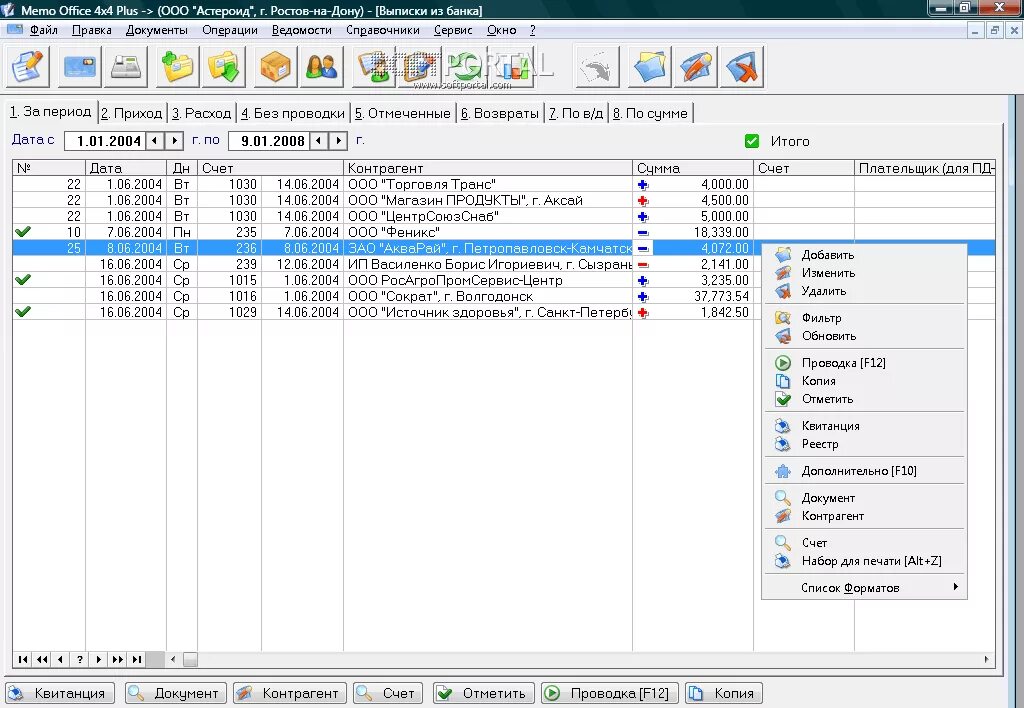The width and height of the screenshot is (1024, 708).
Task: Expand the Список Форматов submenu
Action: (x=865, y=588)
